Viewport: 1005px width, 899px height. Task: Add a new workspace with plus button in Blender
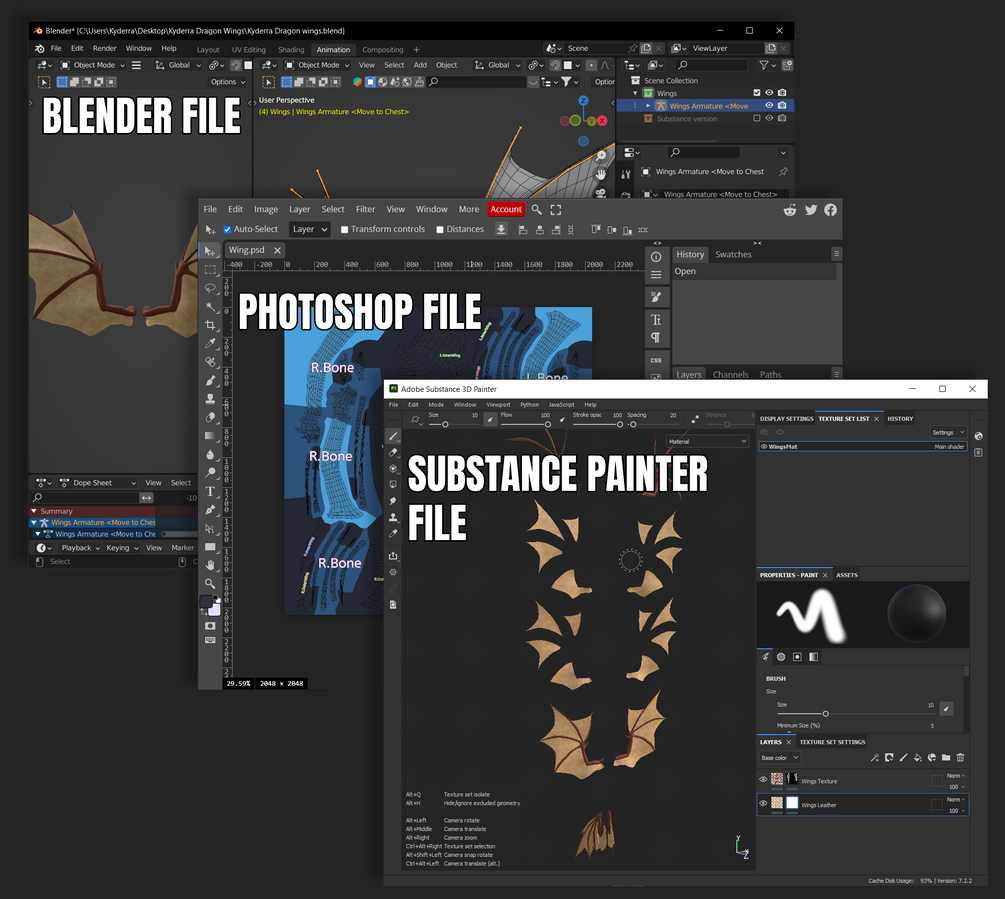(x=416, y=50)
